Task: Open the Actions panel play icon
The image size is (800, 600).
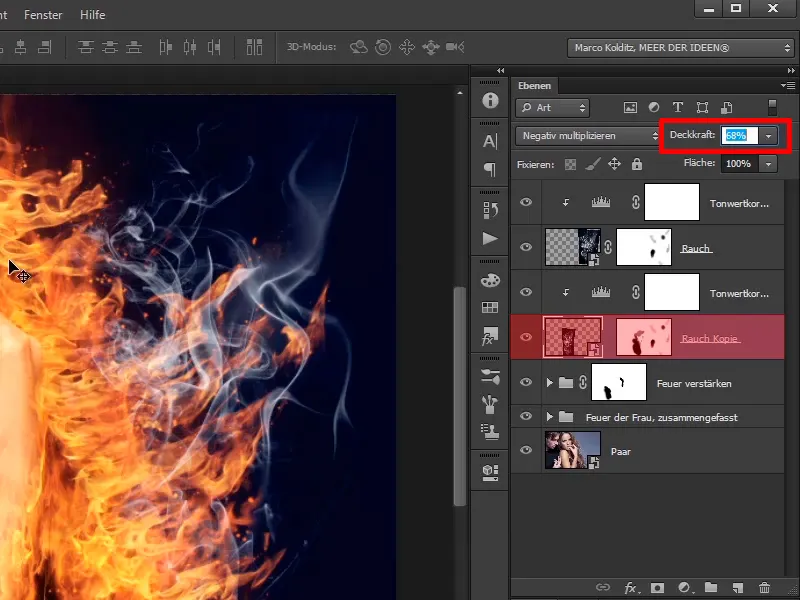Action: [490, 238]
